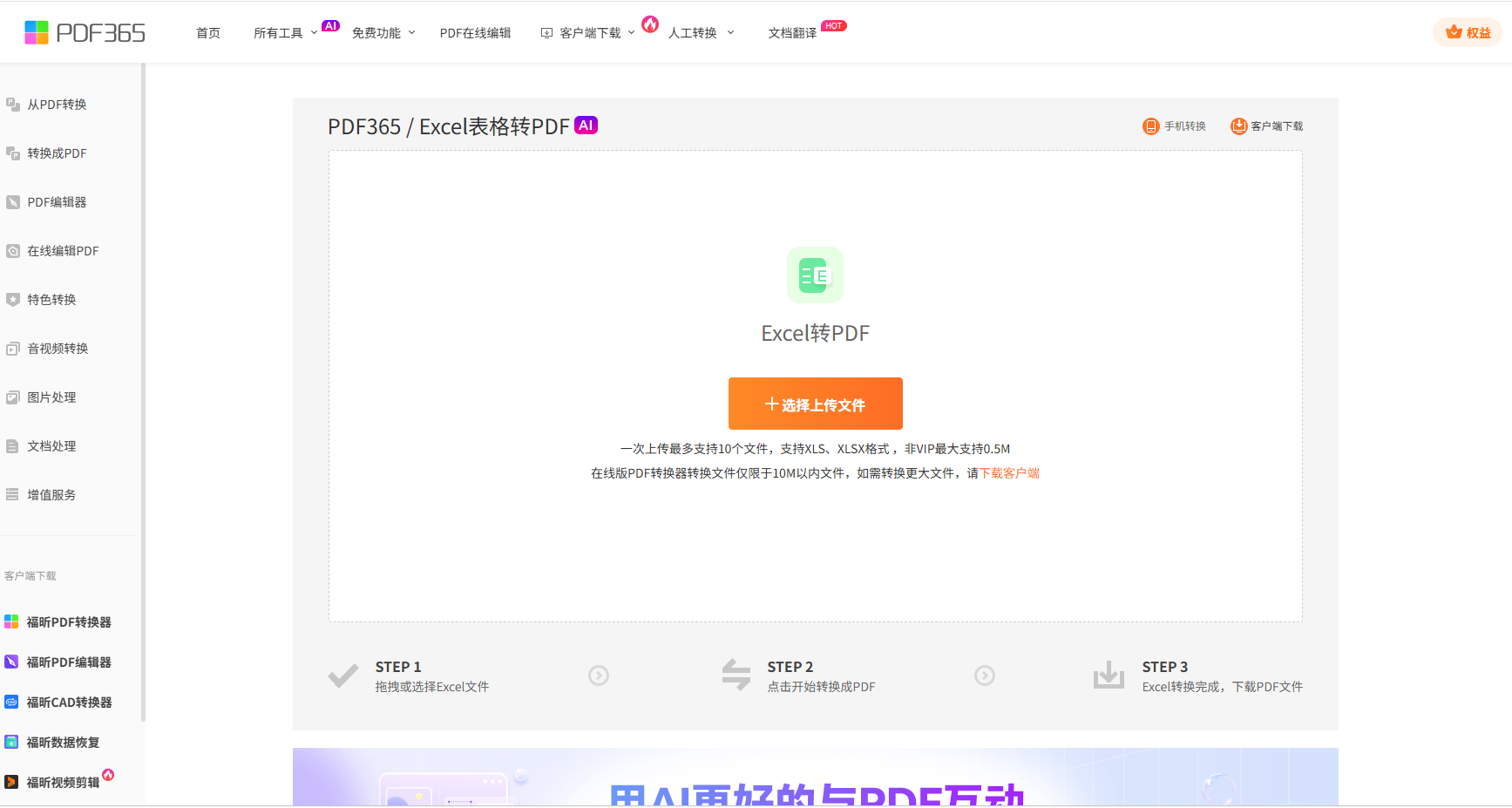Click the 手机转换 link text
This screenshot has width=1512, height=808.
[x=1185, y=126]
